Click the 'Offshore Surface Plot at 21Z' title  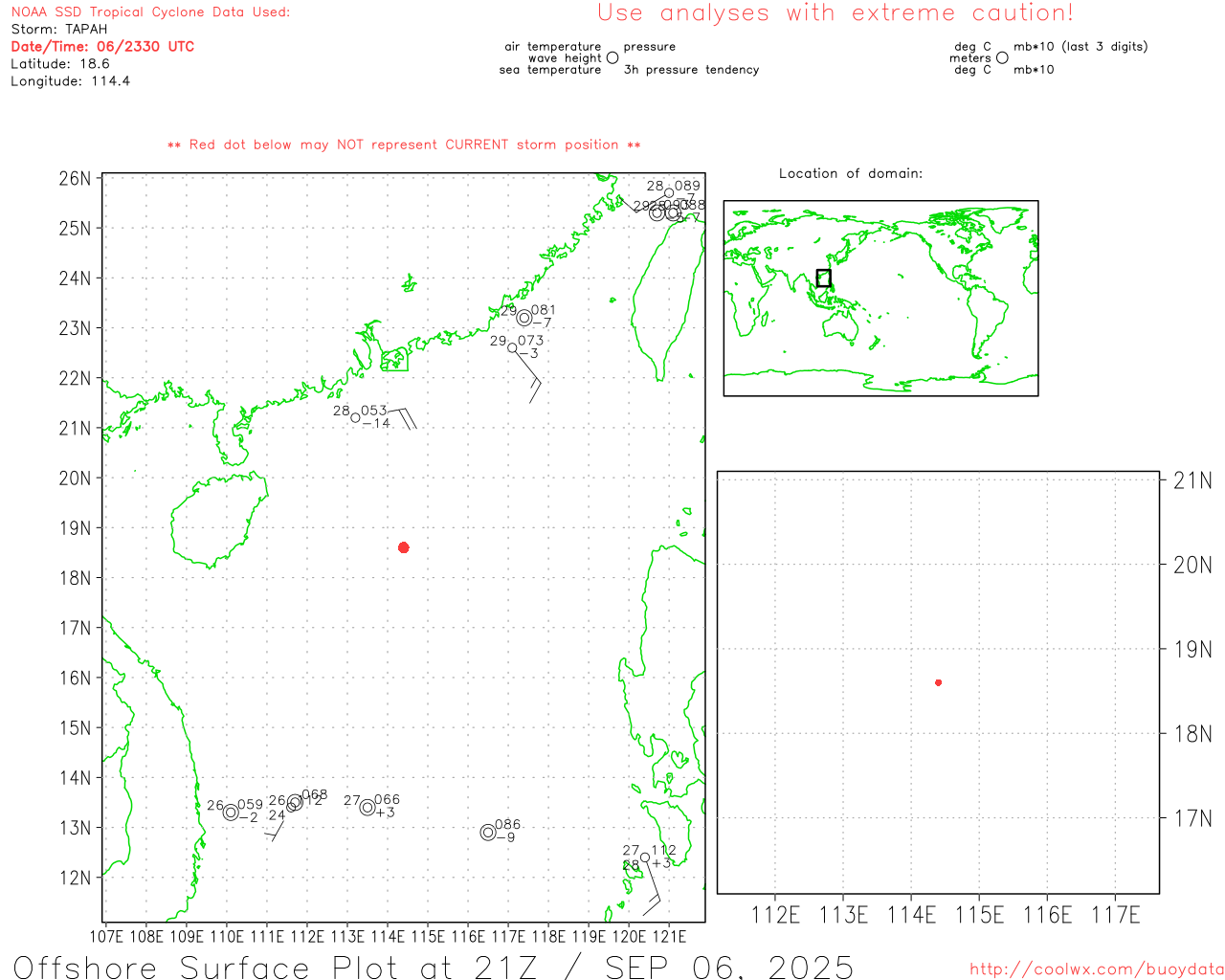point(276,967)
